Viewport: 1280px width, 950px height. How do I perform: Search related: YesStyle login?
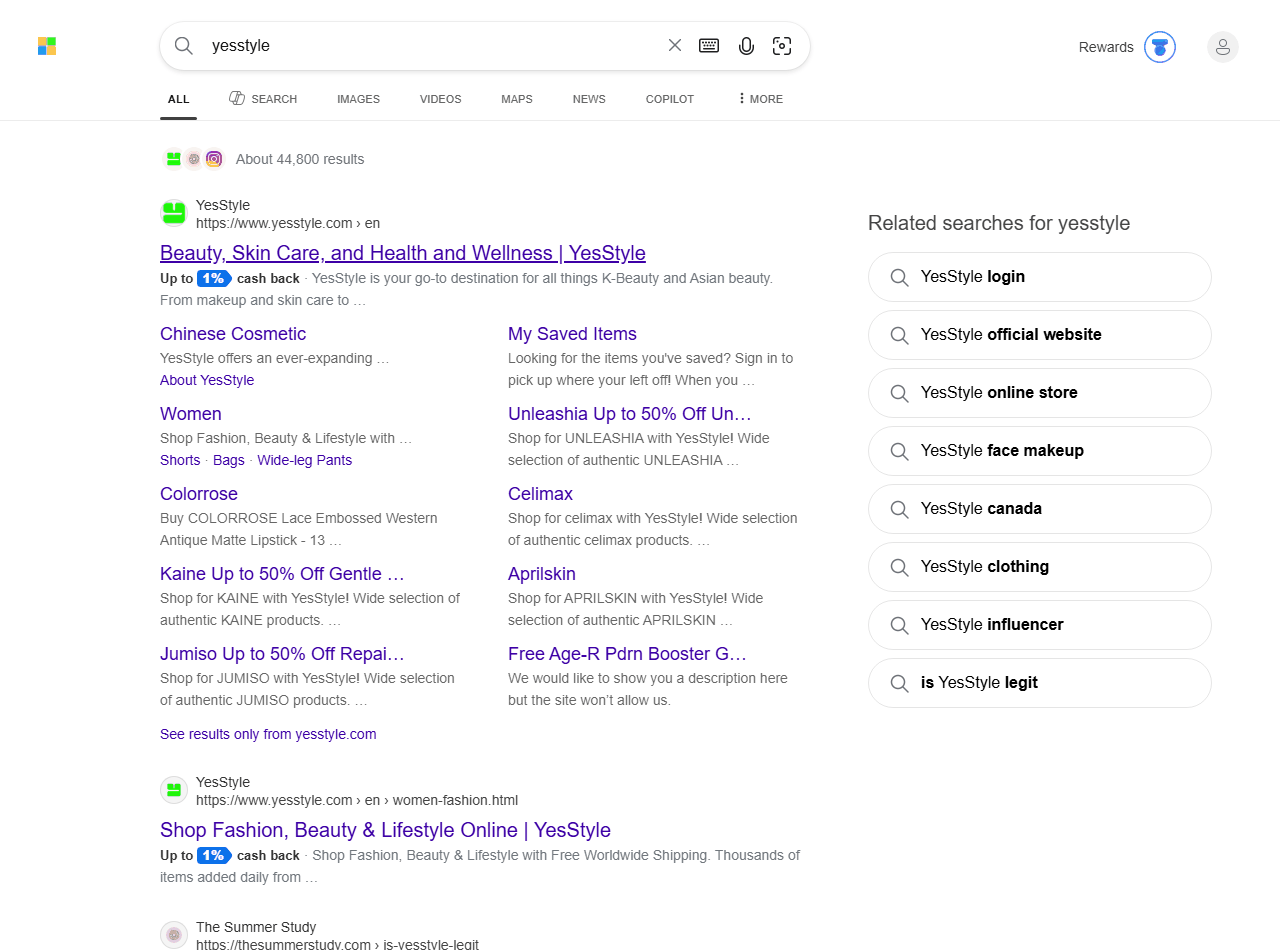coord(1040,277)
